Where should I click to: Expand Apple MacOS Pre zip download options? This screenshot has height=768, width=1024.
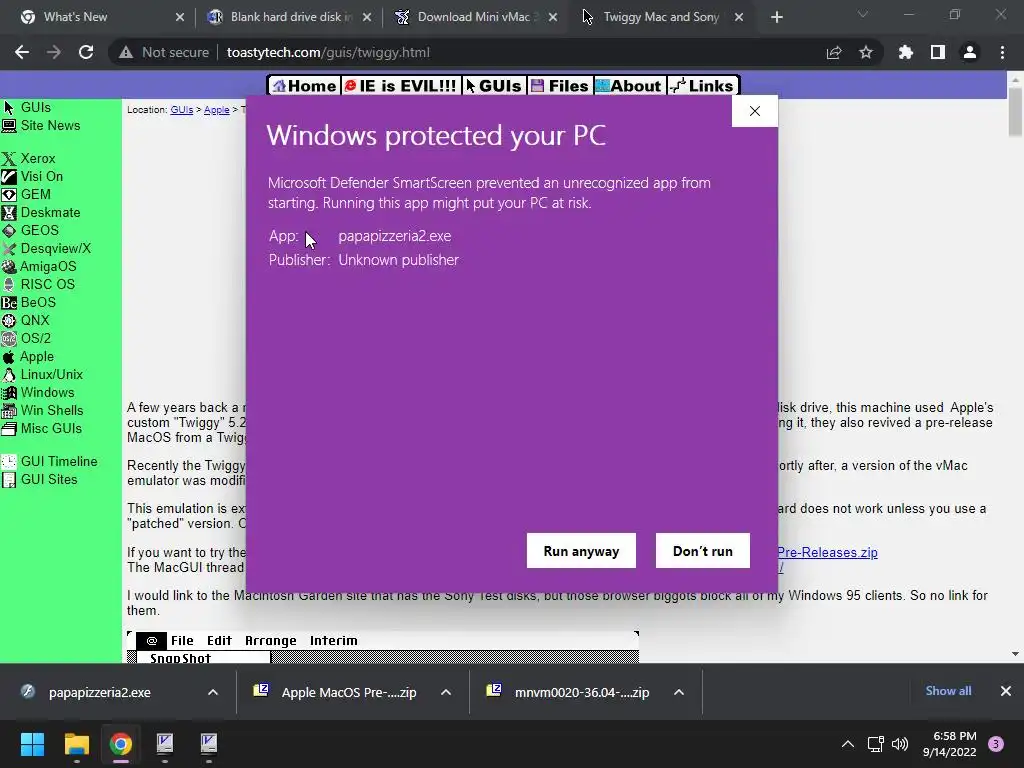point(446,692)
